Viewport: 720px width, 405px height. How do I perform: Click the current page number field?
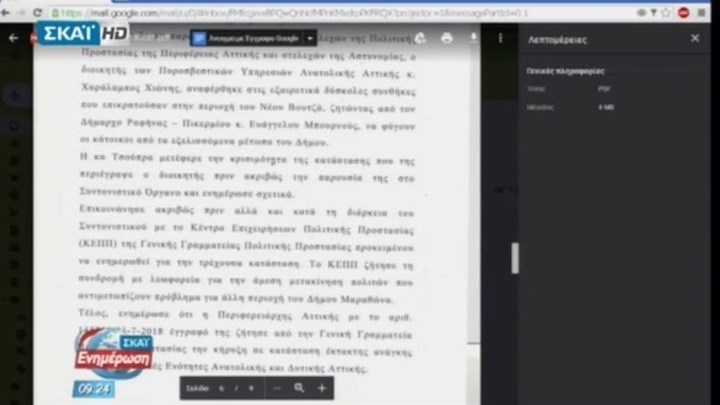pos(221,388)
